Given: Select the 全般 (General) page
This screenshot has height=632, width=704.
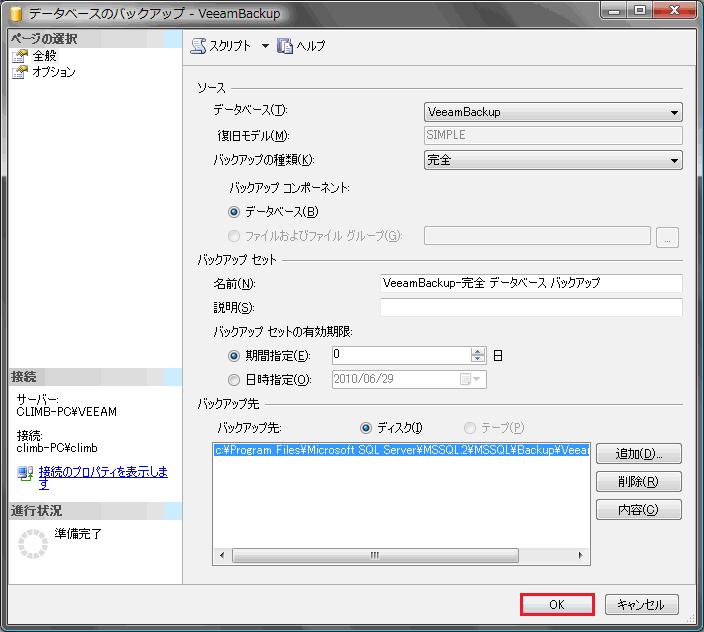Looking at the screenshot, I should pos(44,56).
